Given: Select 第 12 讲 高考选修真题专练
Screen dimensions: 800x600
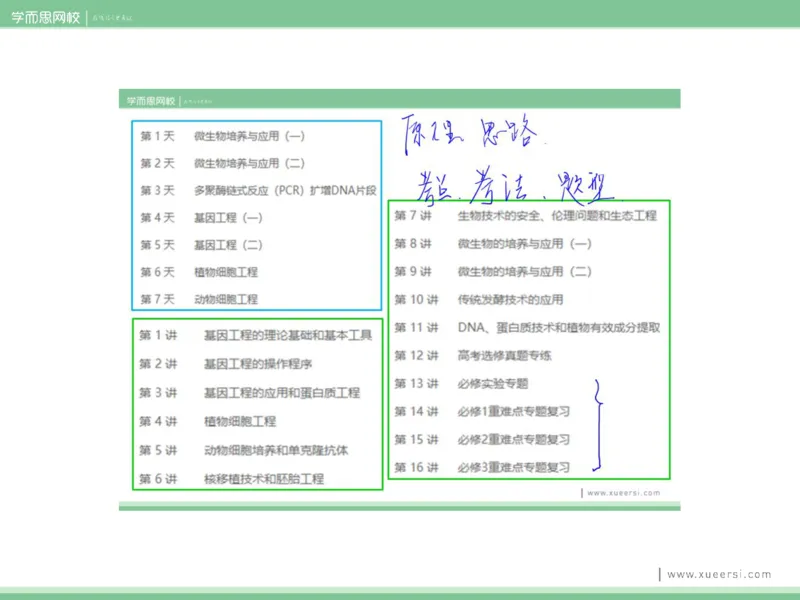Looking at the screenshot, I should [473, 355].
